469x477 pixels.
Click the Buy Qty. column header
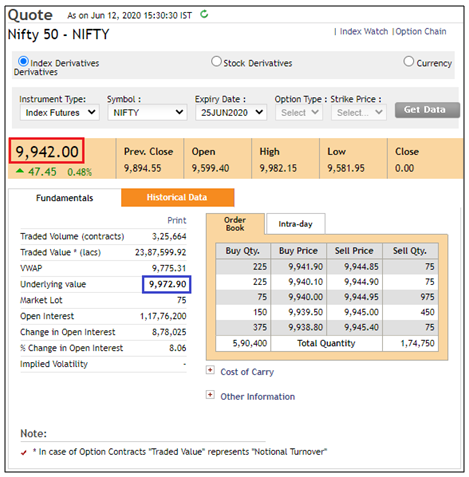tap(243, 251)
